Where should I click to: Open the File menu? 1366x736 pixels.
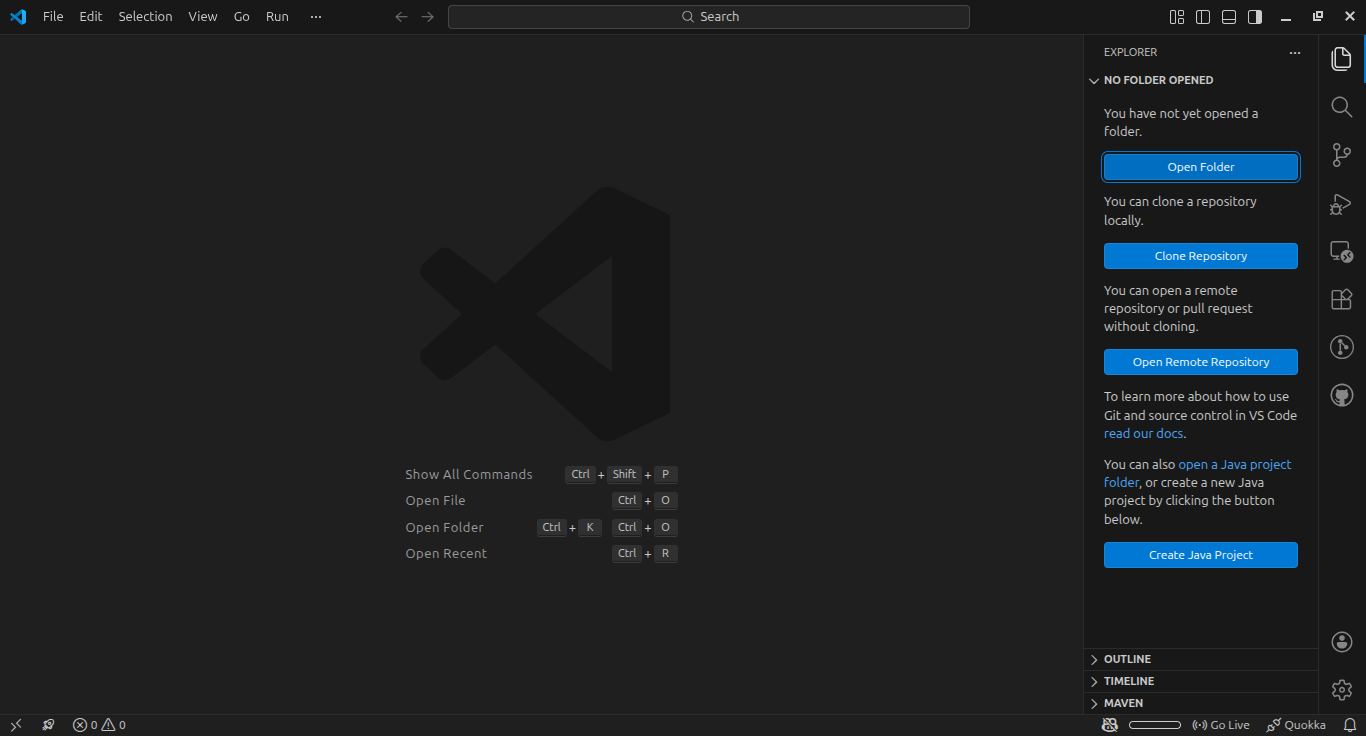[x=53, y=17]
